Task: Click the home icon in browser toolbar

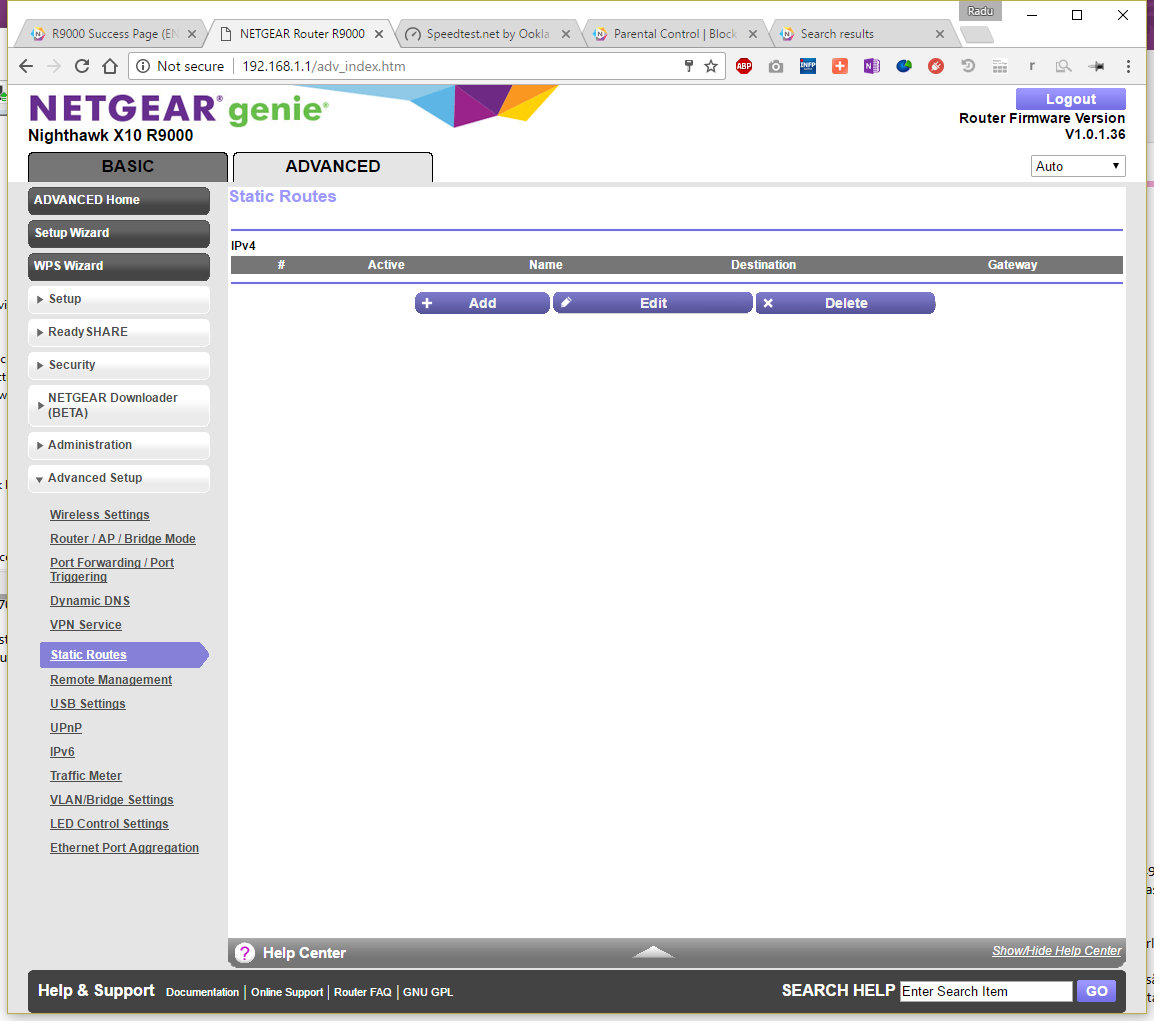Action: (112, 66)
